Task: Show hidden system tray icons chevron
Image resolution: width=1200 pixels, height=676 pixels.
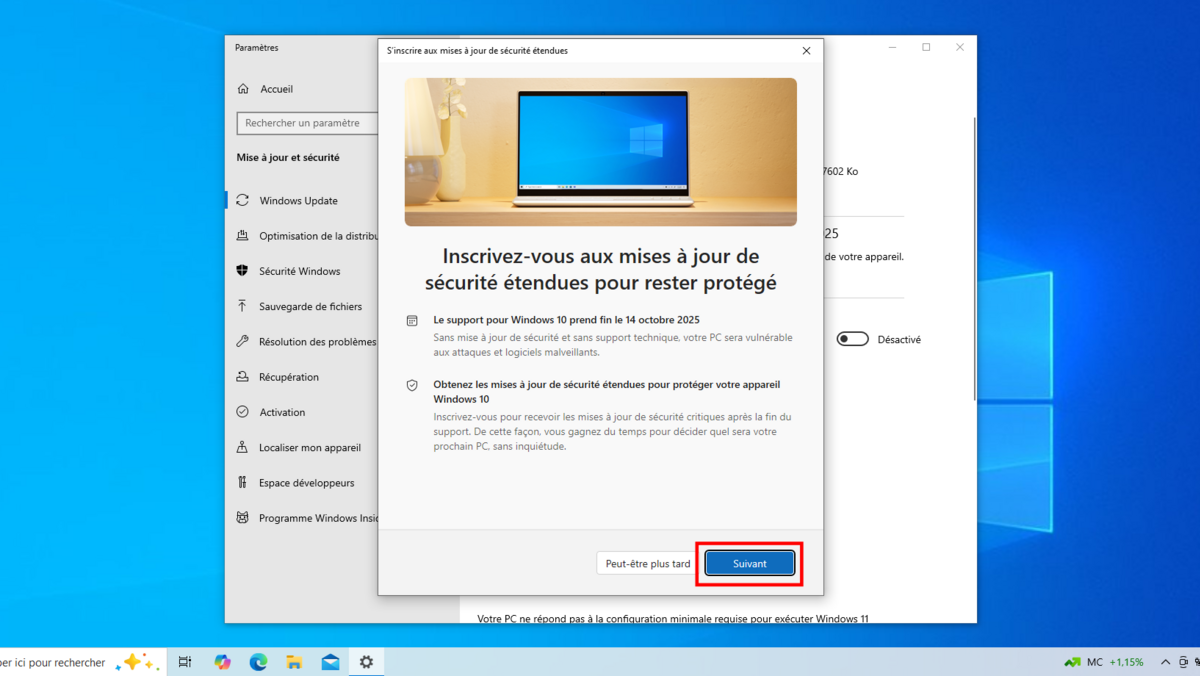Action: [x=1164, y=662]
